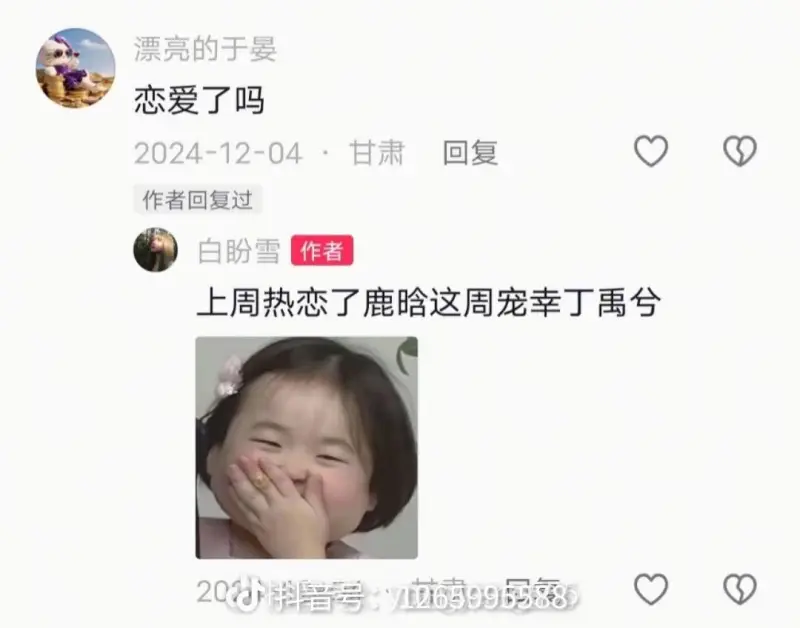Reply to the 漂亮的于晏 comment via 回复
The width and height of the screenshot is (800, 628).
click(470, 153)
